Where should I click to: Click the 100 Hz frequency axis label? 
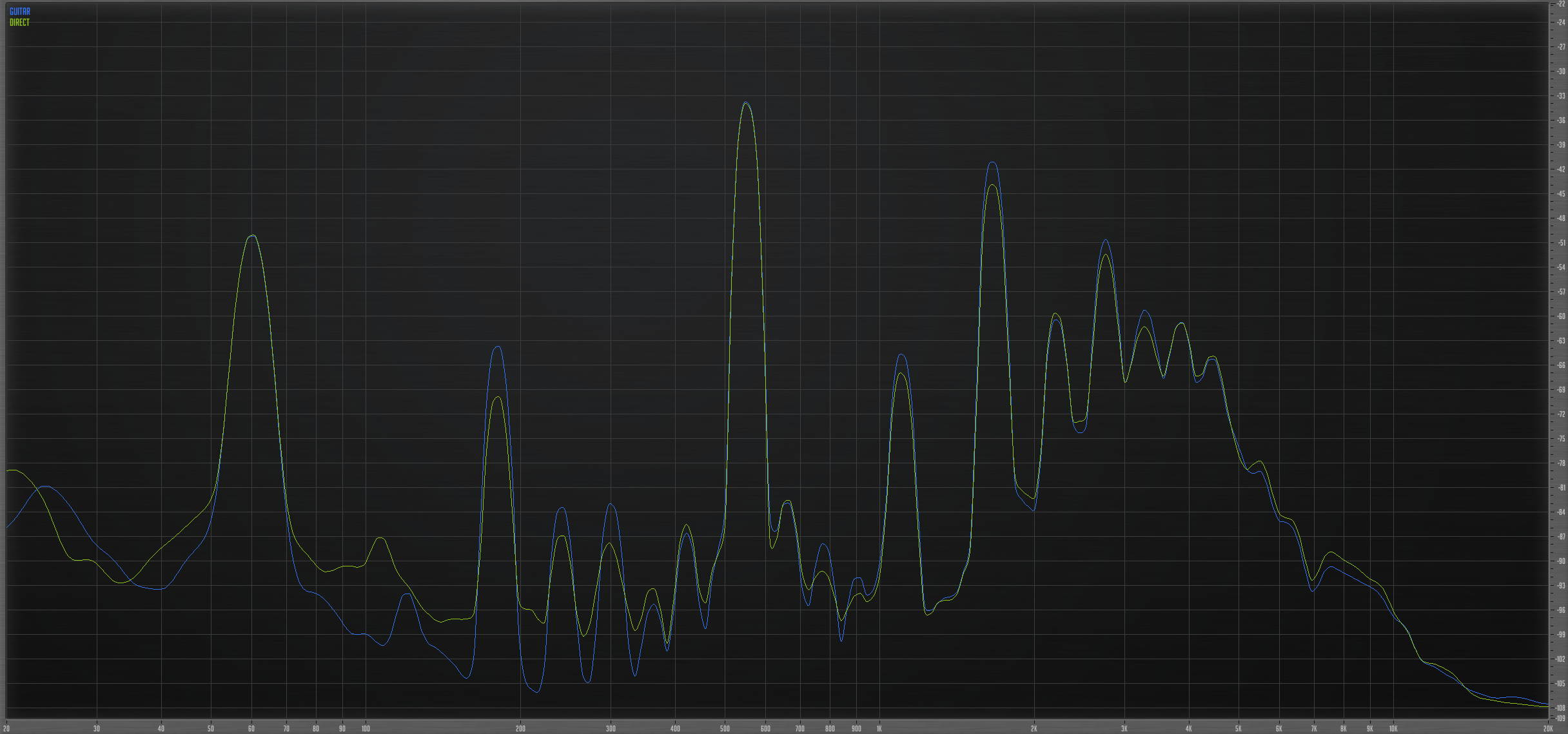tap(366, 729)
